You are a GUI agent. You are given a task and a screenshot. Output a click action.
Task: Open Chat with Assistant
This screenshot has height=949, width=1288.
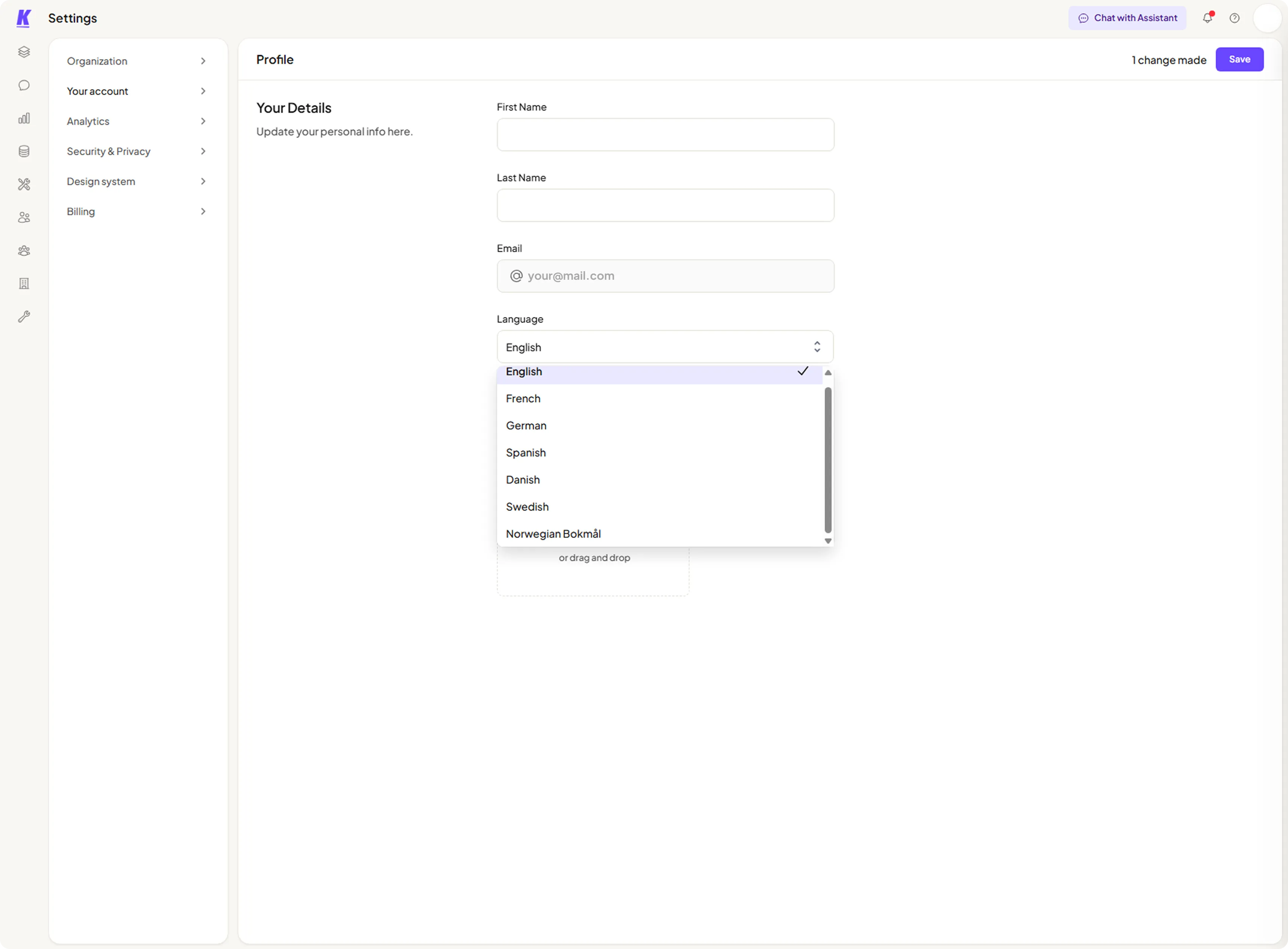(x=1127, y=18)
